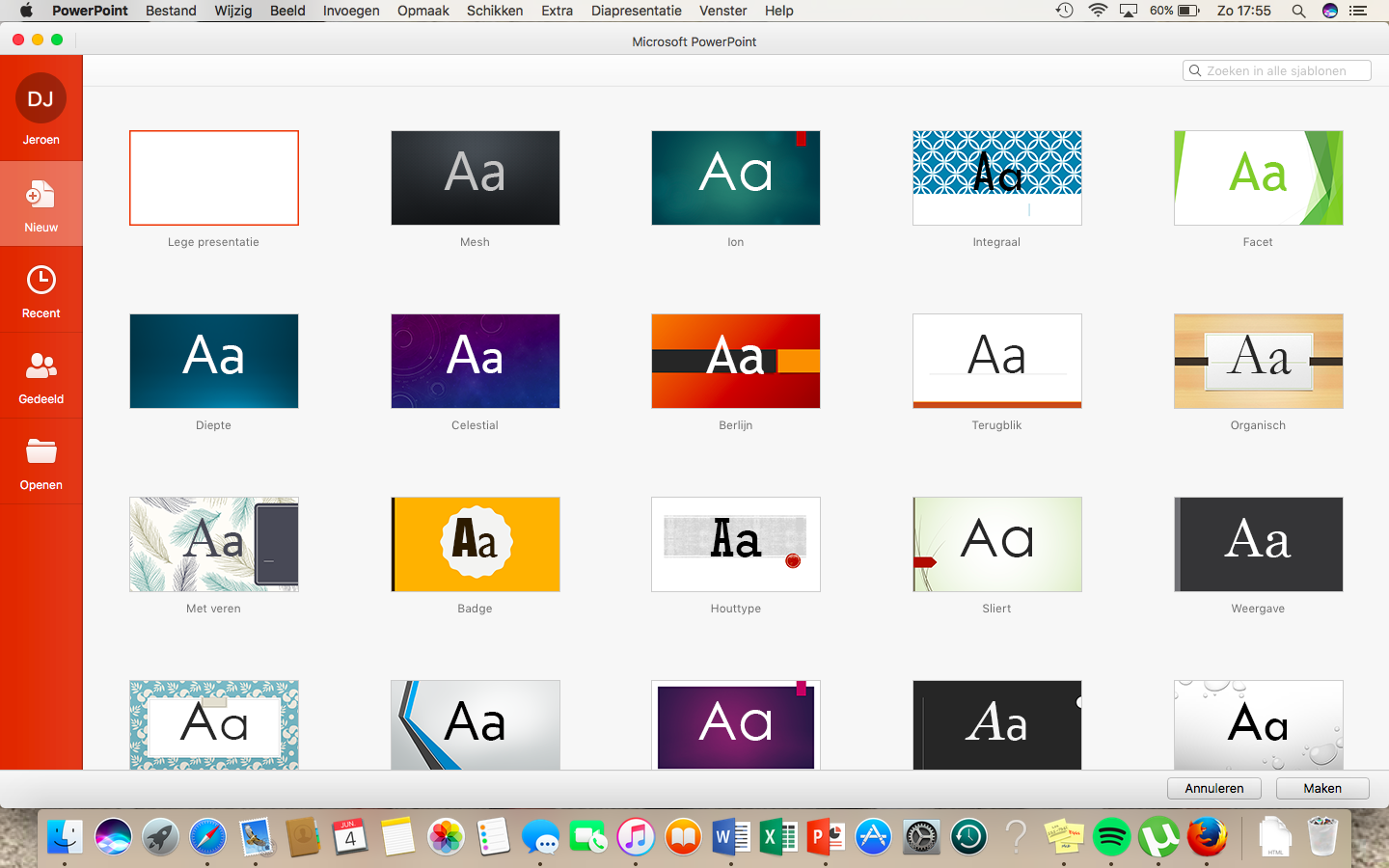The image size is (1389, 868).
Task: Pick the Berlijn template
Action: coord(736,361)
